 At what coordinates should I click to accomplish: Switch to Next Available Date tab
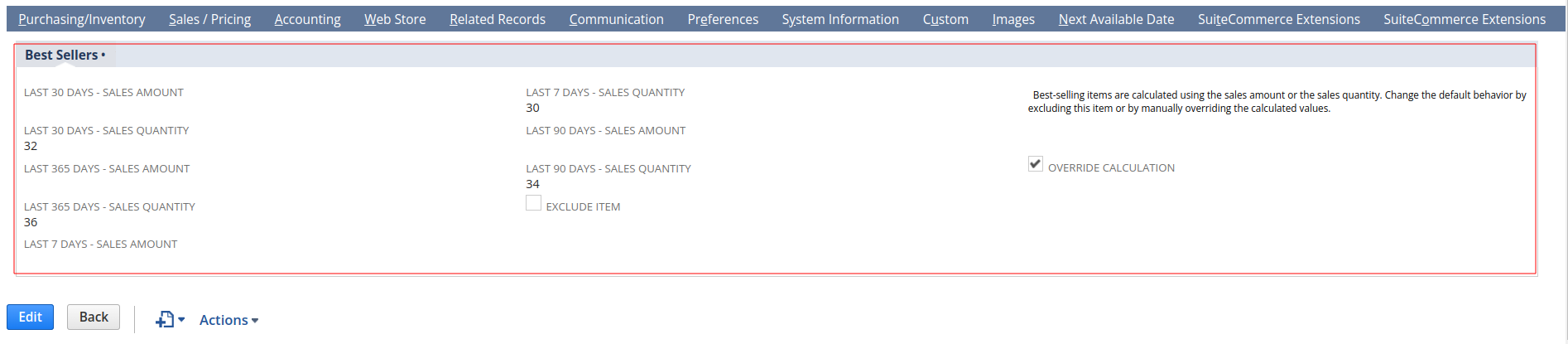(1115, 19)
